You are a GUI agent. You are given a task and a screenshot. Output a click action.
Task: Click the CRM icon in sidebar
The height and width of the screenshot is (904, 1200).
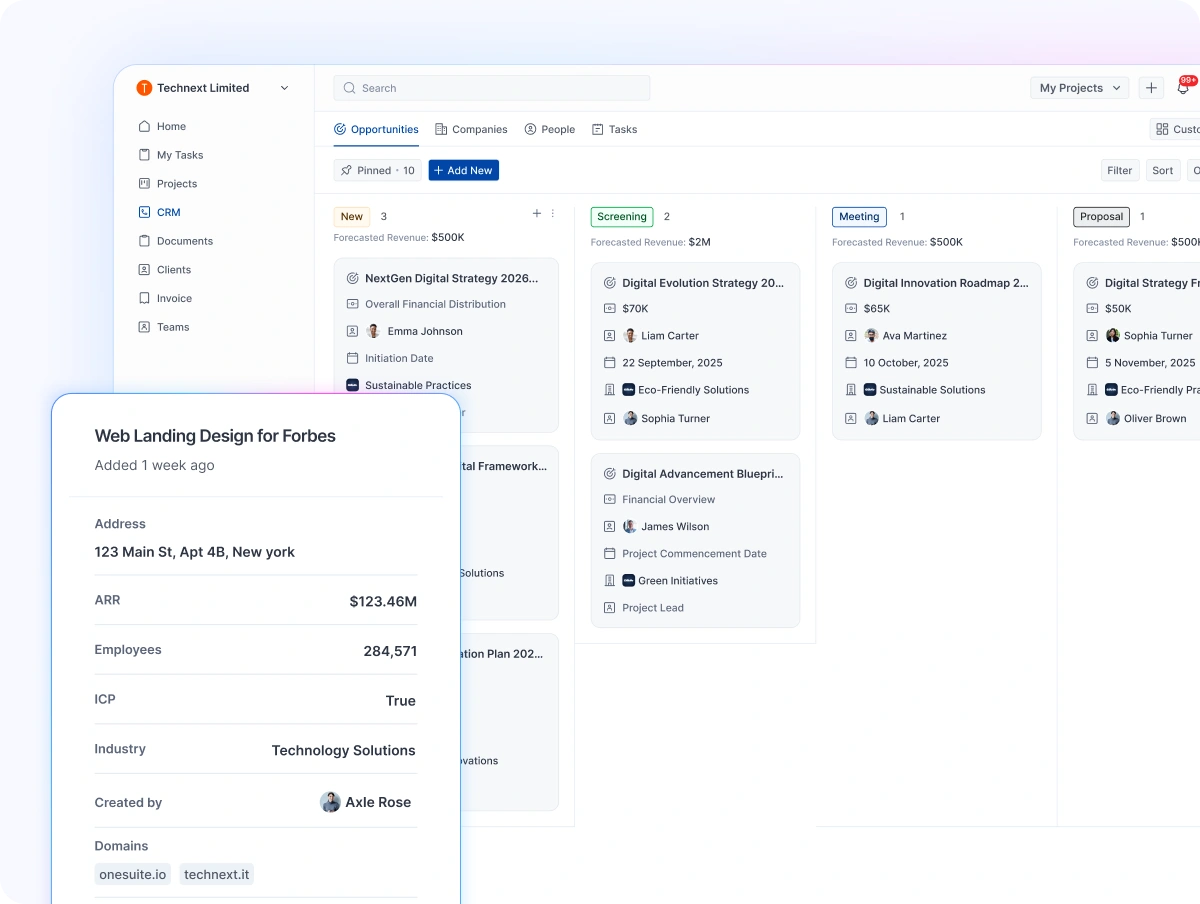click(x=144, y=212)
